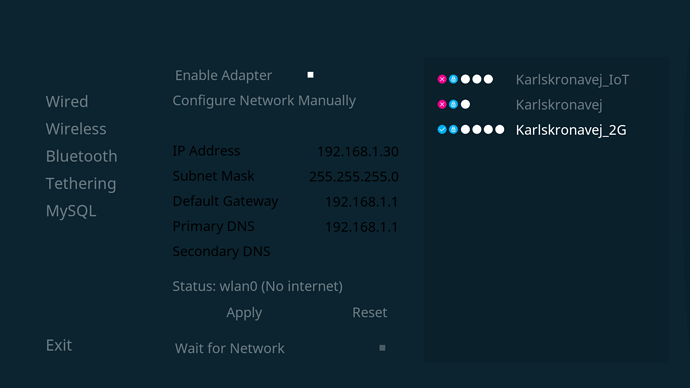Toggle Configure Network Manually option
Viewport: 690px width, 388px height.
(264, 101)
